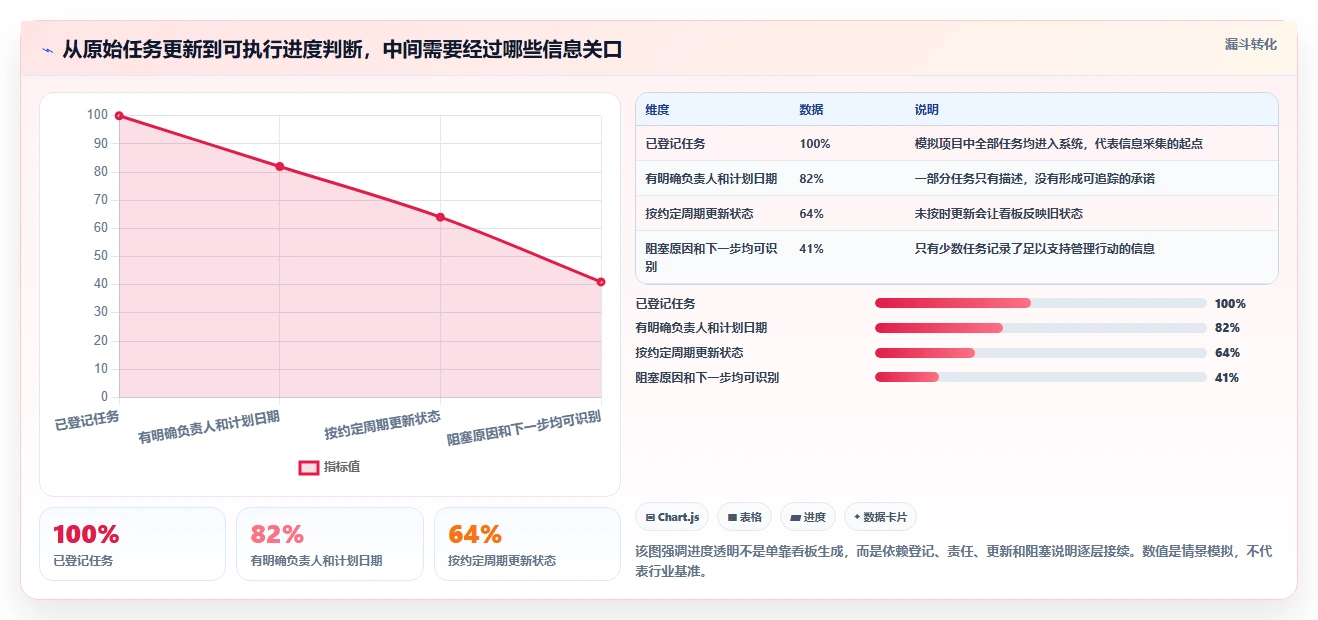Click the 82% cell in the table
This screenshot has height=620, width=1318.
point(811,179)
